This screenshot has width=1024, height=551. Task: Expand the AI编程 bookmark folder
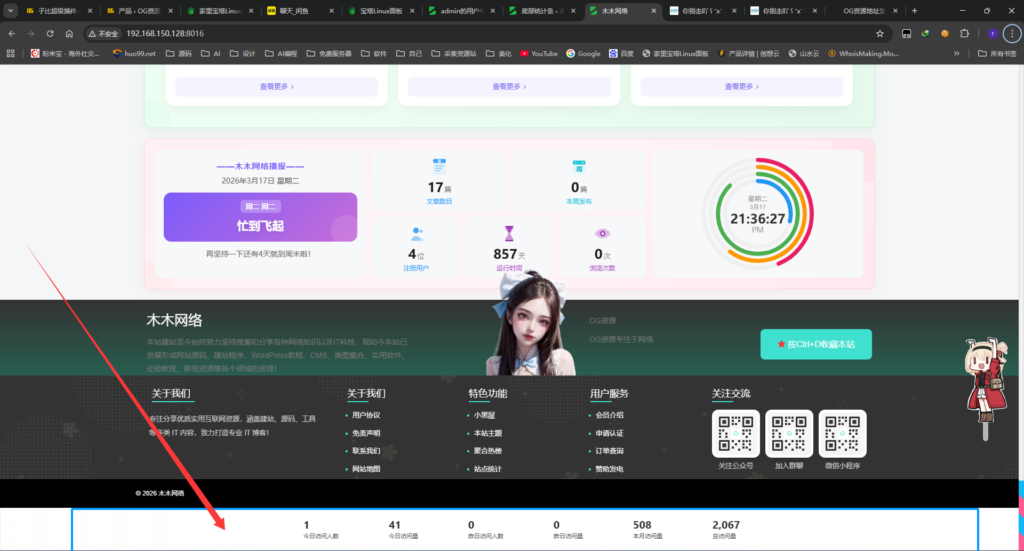281,54
